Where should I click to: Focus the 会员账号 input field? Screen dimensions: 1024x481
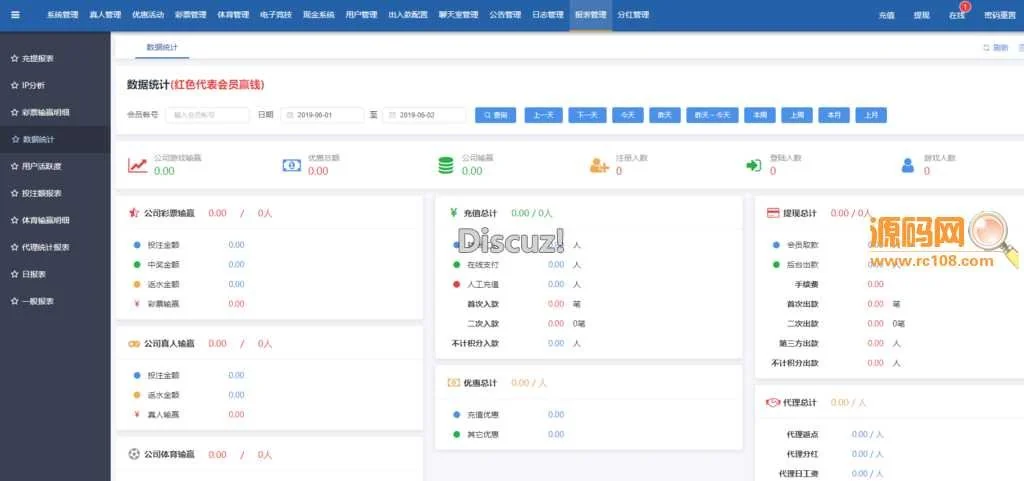[x=206, y=115]
